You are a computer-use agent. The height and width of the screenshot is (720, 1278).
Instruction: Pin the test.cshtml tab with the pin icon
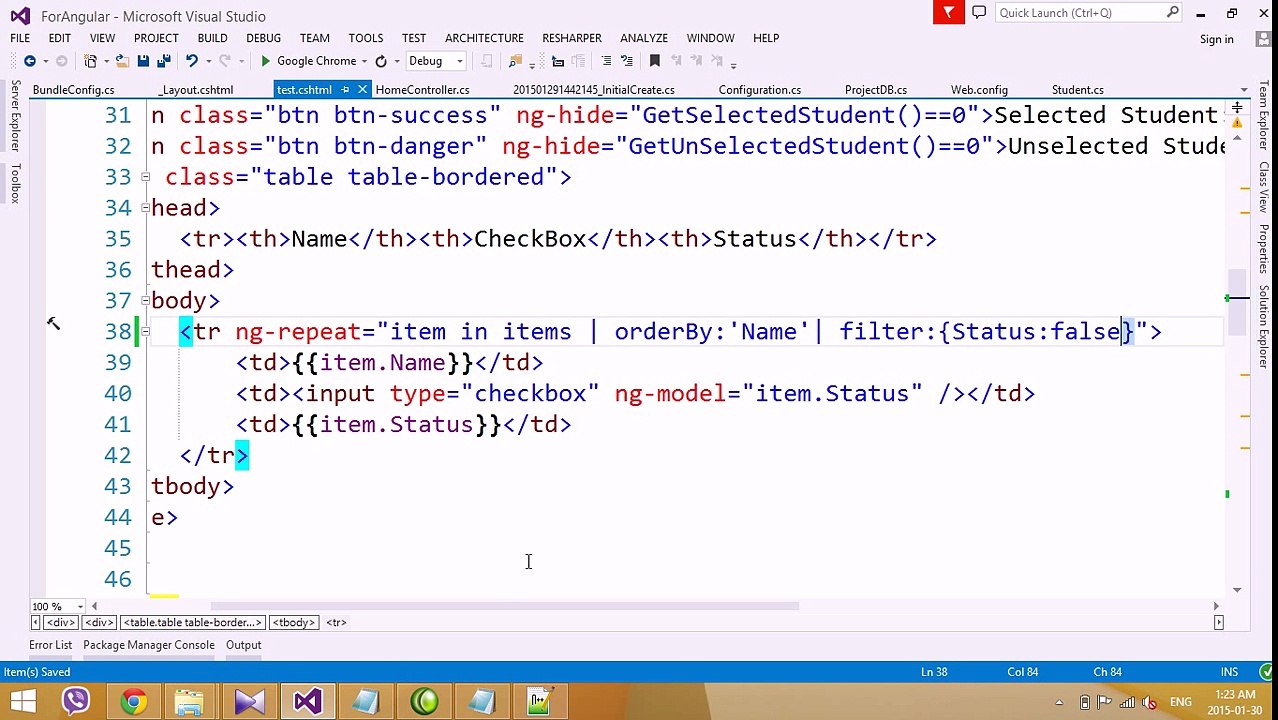click(x=345, y=90)
